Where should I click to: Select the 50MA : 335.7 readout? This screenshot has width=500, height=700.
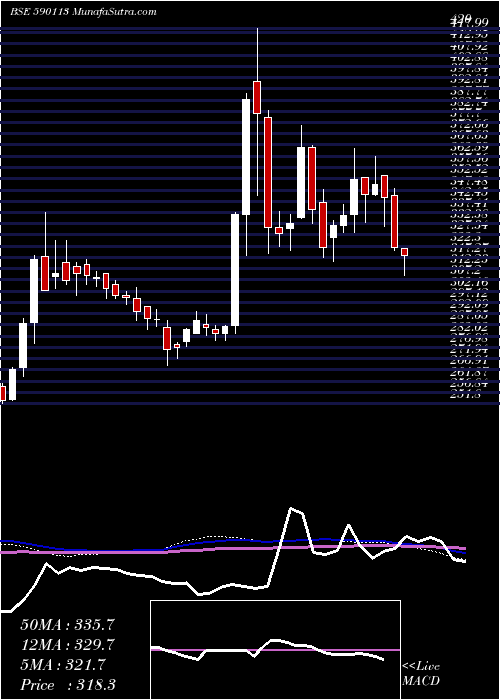click(x=68, y=625)
